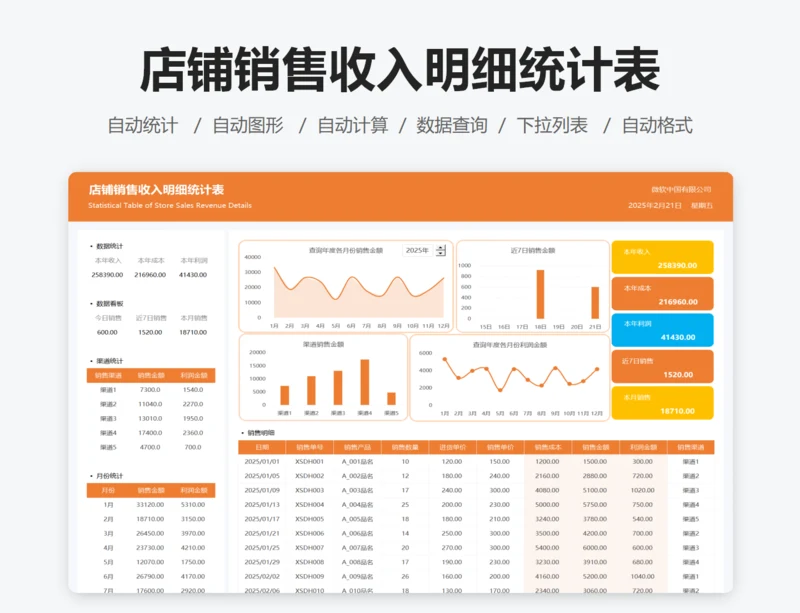
Task: Click the 2025/01/29 date cell
Action: coord(262,561)
